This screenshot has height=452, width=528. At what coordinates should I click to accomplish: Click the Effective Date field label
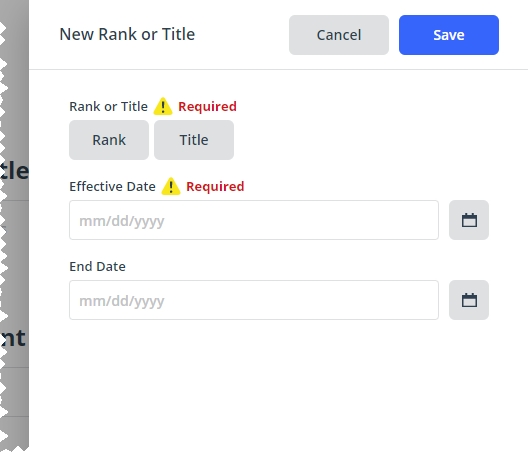112,186
